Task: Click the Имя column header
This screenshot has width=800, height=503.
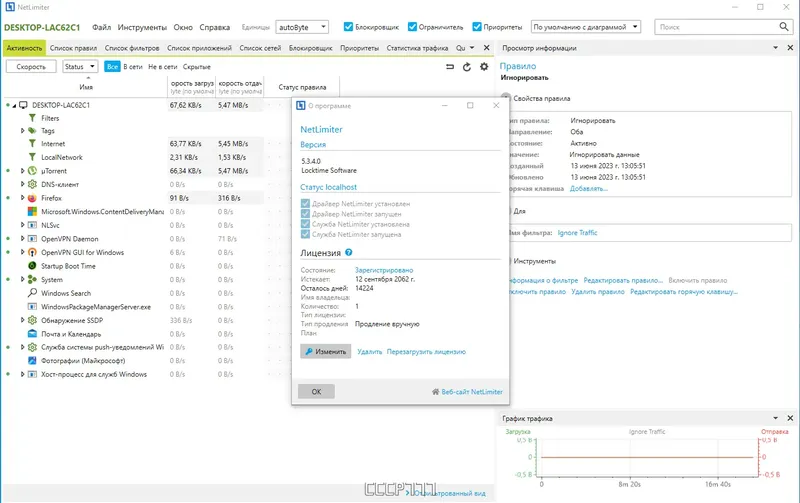Action: [86, 87]
